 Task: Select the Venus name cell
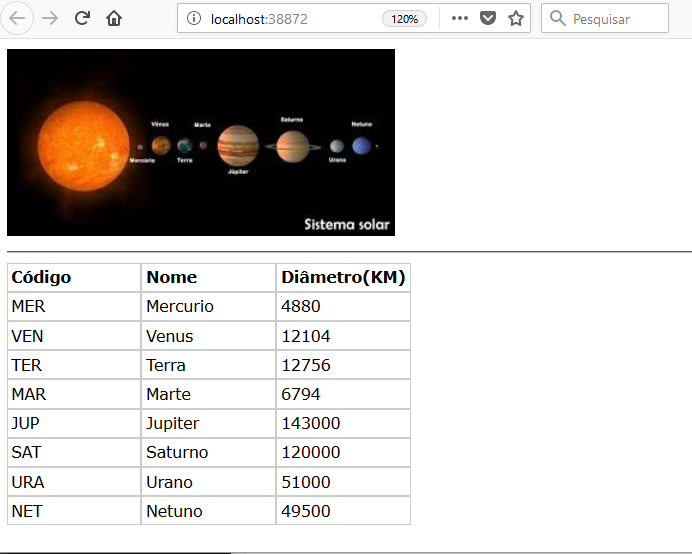tap(208, 336)
